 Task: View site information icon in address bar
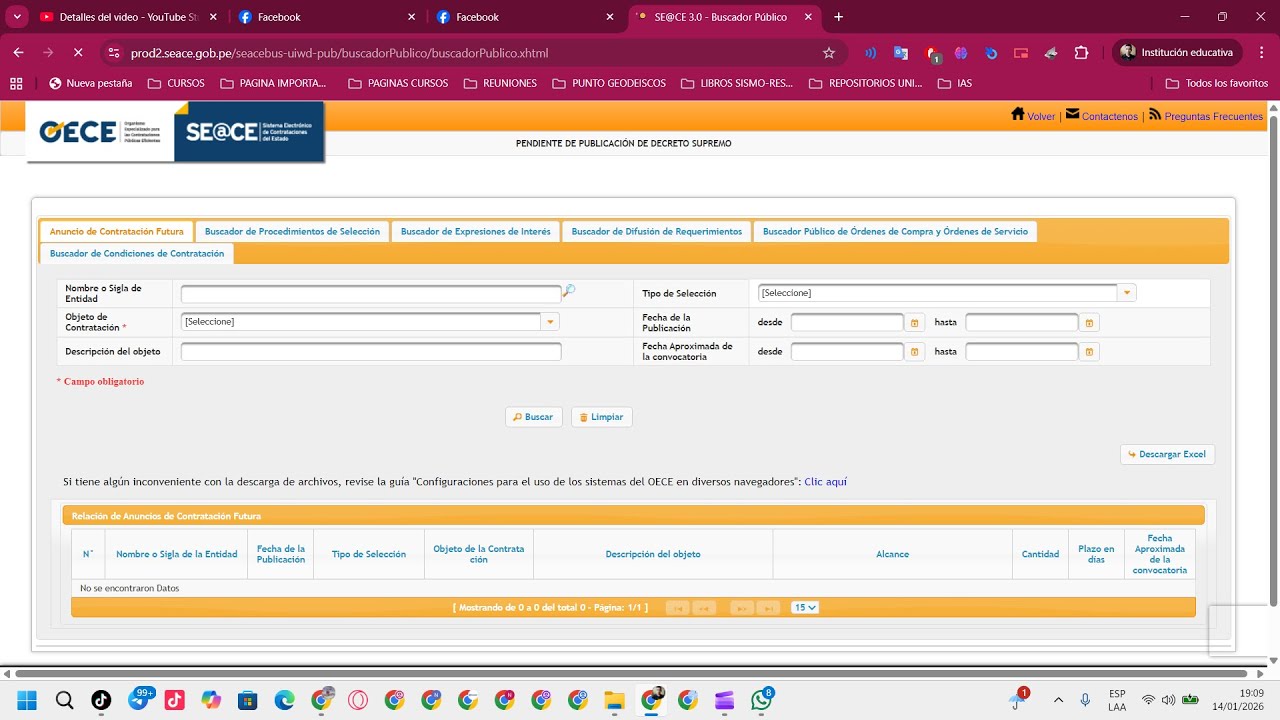[x=113, y=53]
